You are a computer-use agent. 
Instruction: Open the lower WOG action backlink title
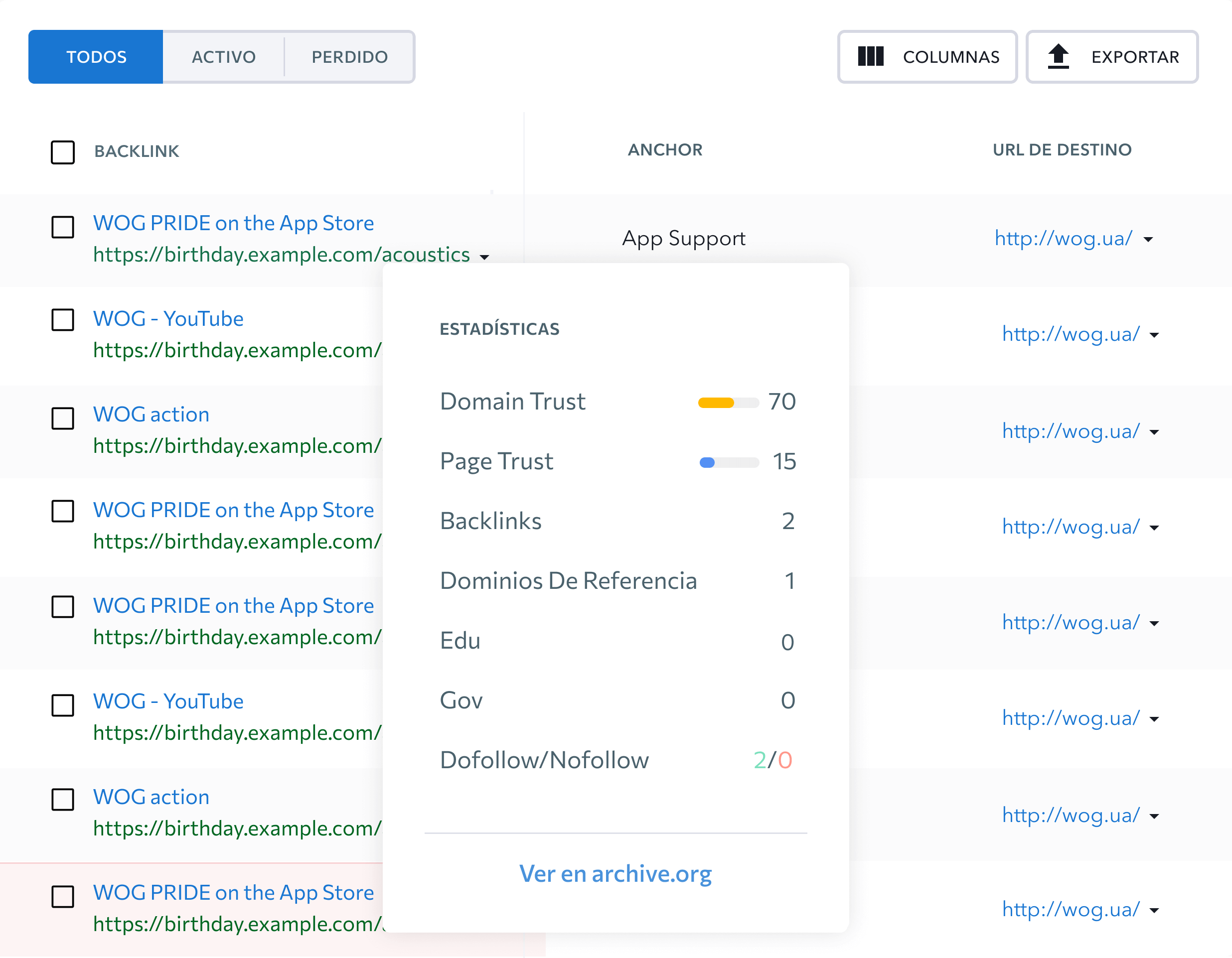151,797
